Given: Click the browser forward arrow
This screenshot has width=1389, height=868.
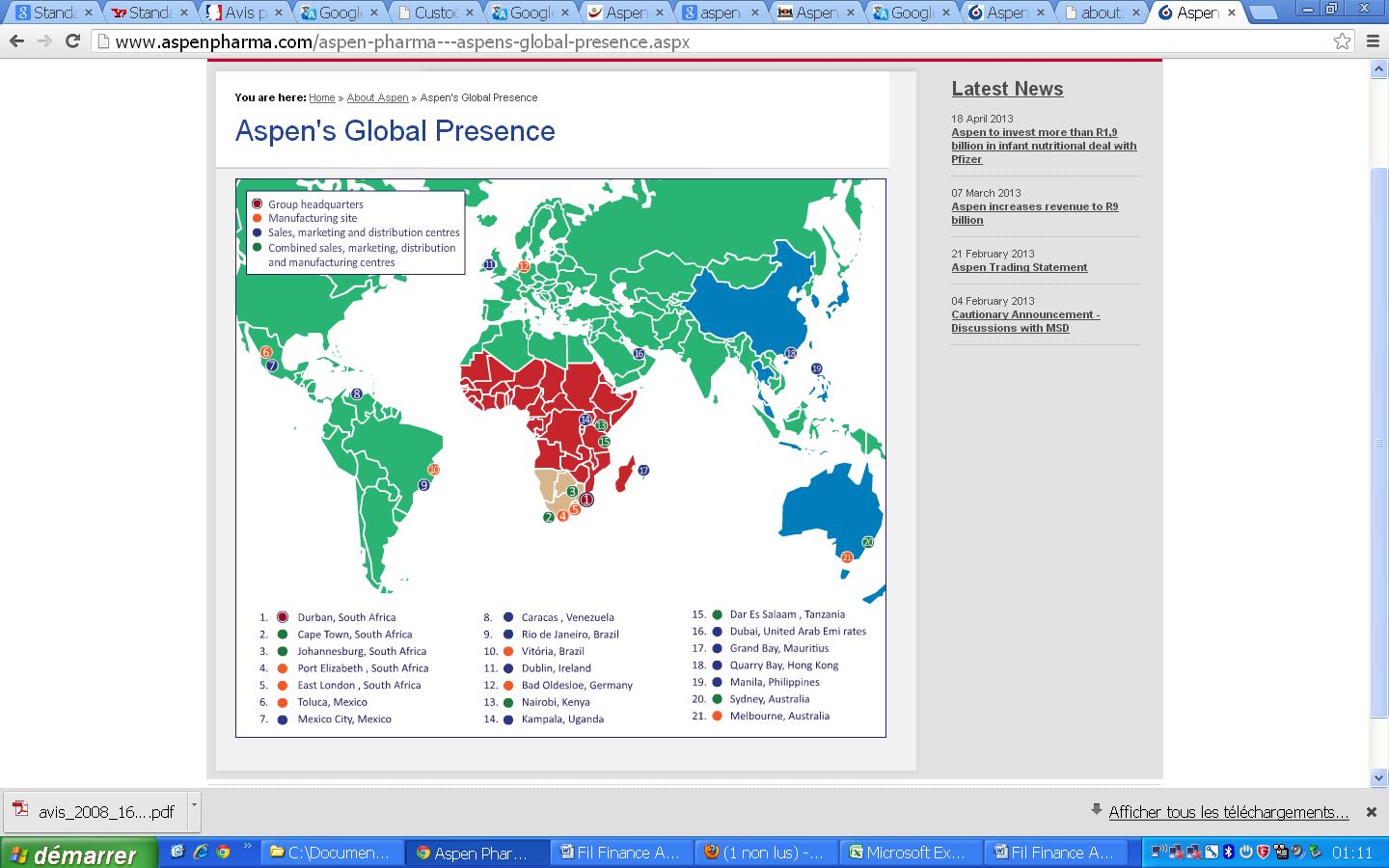Looking at the screenshot, I should (x=44, y=41).
